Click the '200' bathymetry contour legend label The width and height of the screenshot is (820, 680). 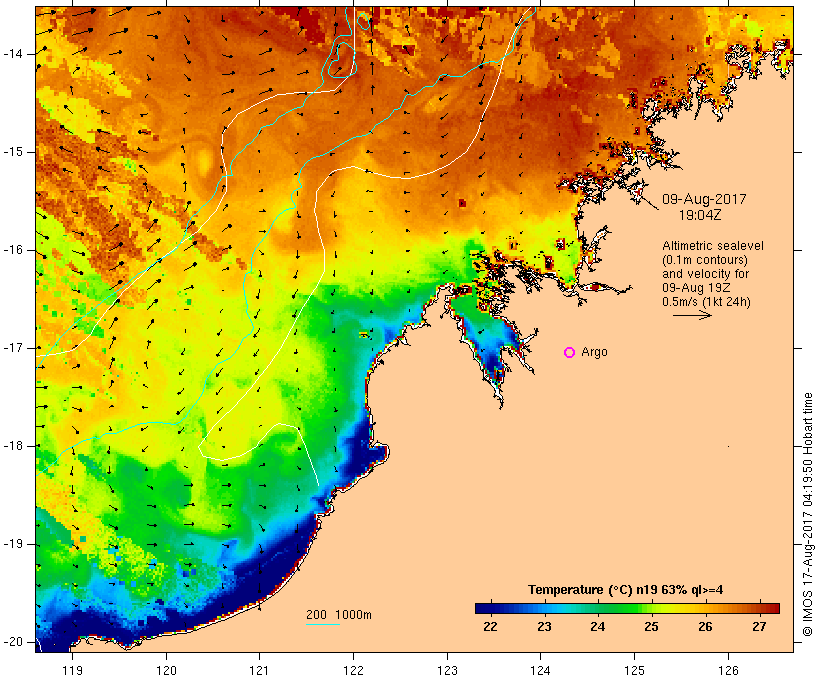(x=316, y=615)
